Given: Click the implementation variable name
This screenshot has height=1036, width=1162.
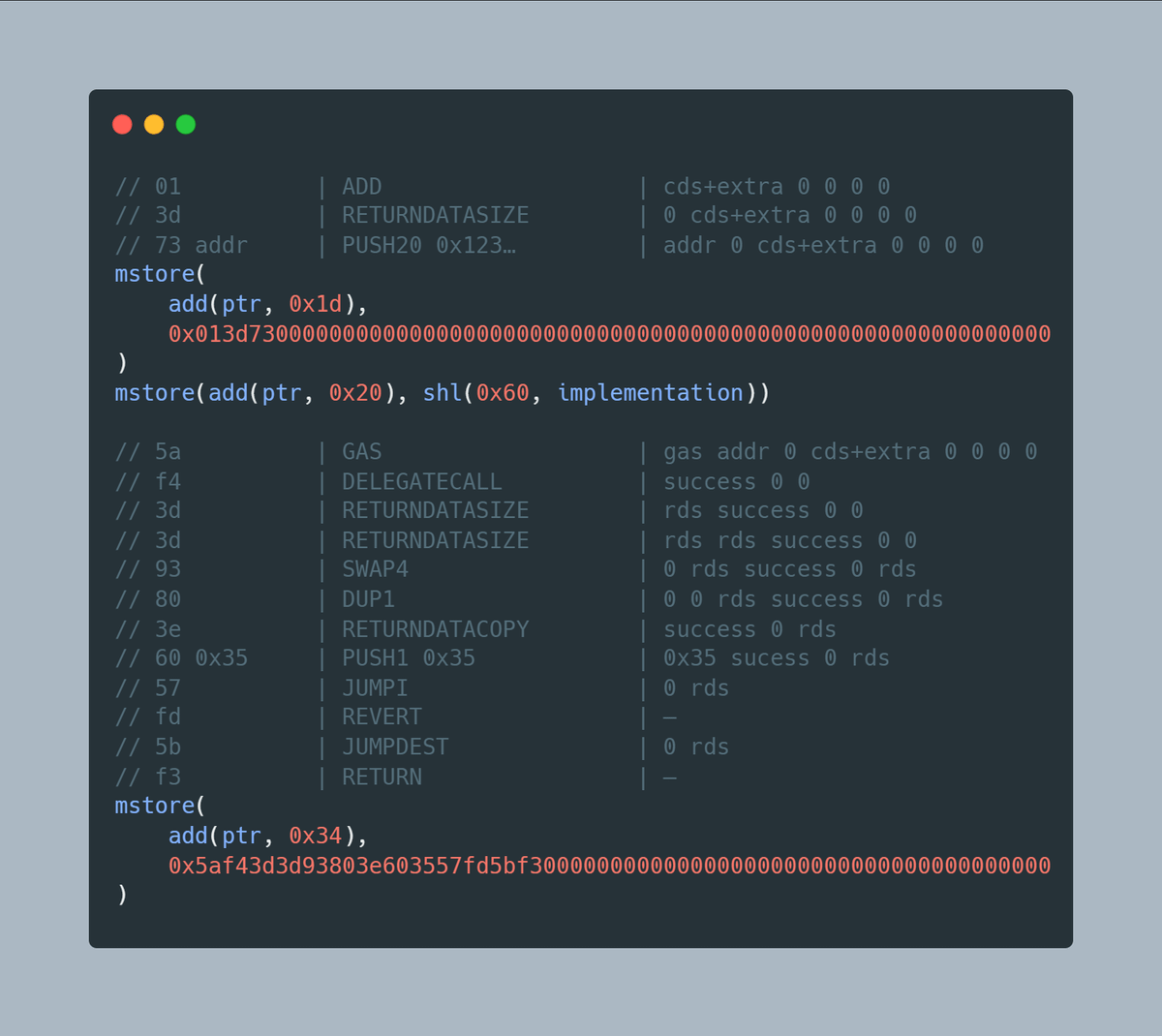Looking at the screenshot, I should click(x=650, y=393).
